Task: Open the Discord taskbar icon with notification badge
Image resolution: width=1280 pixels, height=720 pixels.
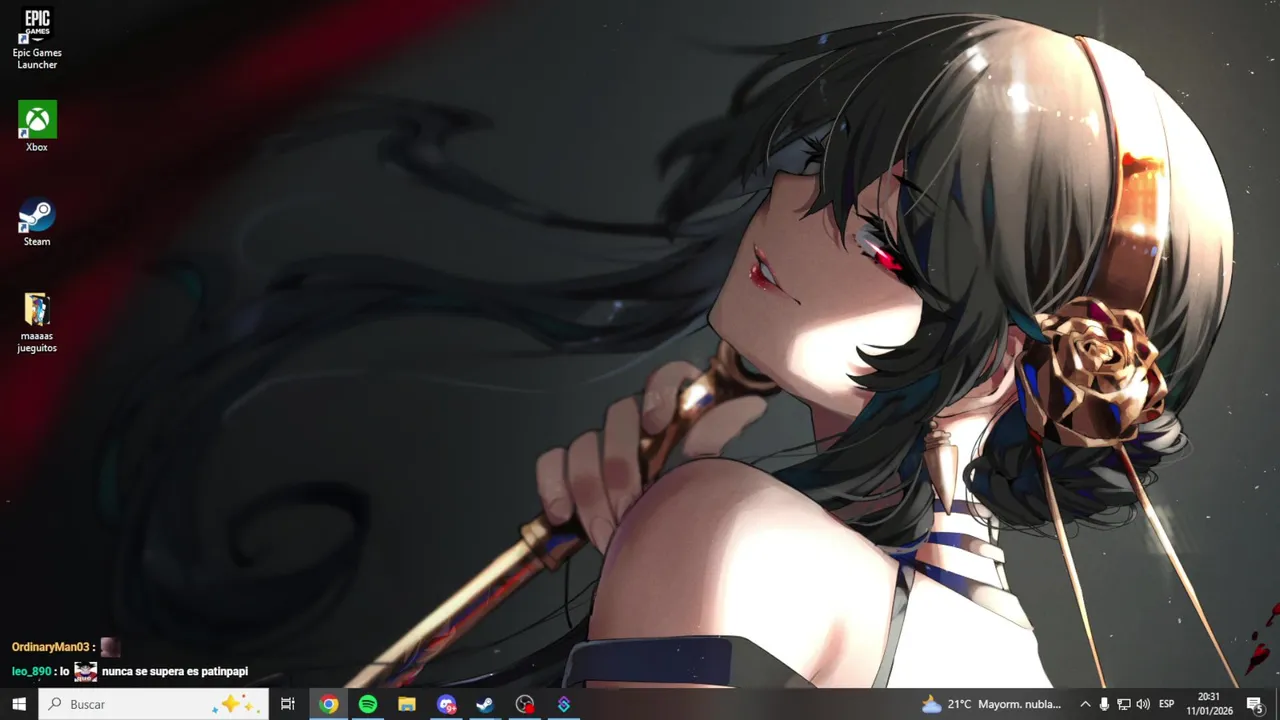Action: (446, 704)
